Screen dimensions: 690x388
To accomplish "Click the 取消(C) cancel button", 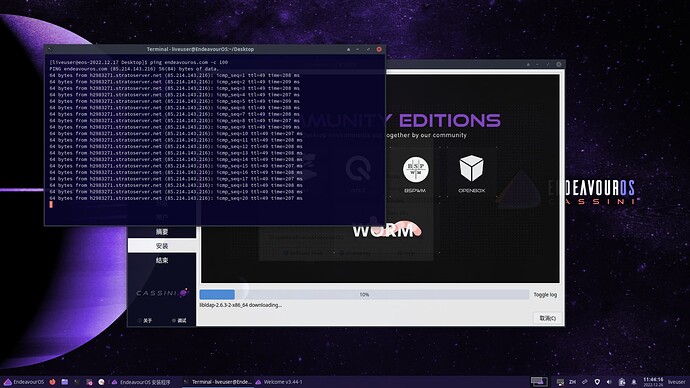I will click(x=548, y=318).
